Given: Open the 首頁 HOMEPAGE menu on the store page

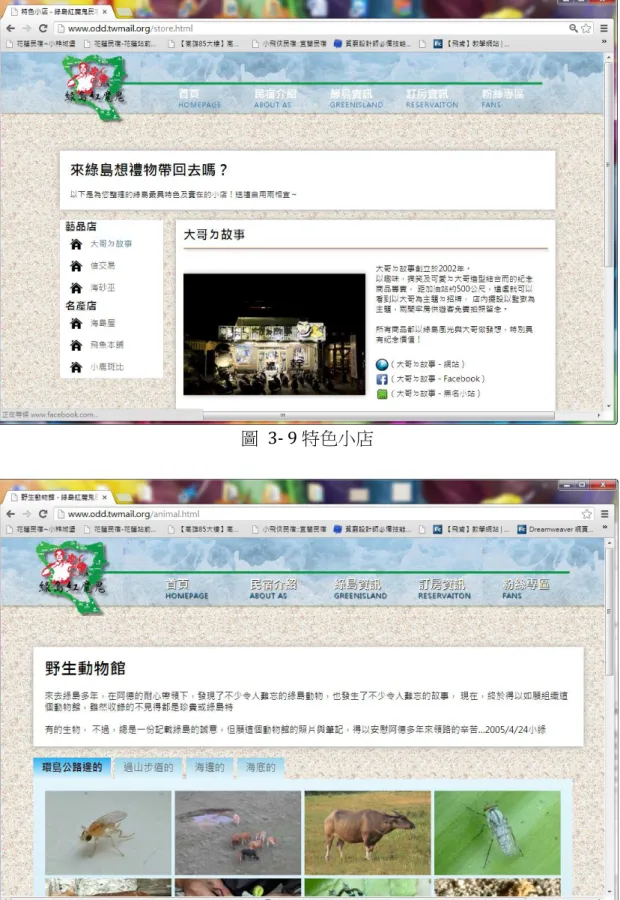Looking at the screenshot, I should pyautogui.click(x=199, y=98).
